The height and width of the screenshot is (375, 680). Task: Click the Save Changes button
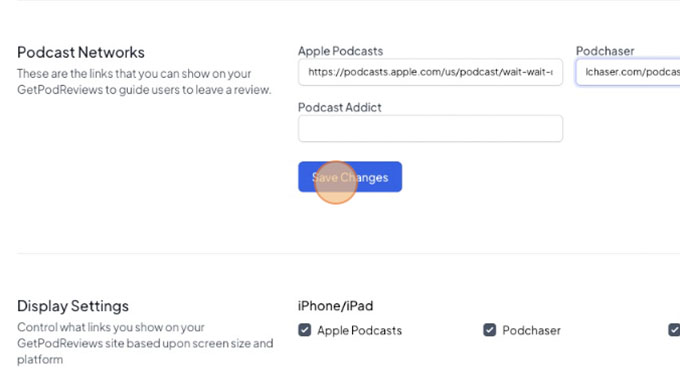(350, 176)
